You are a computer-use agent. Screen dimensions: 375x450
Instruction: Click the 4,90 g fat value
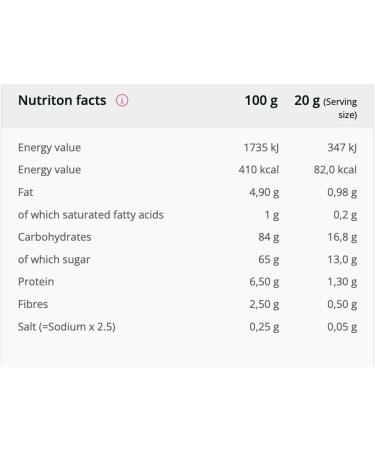click(x=264, y=192)
